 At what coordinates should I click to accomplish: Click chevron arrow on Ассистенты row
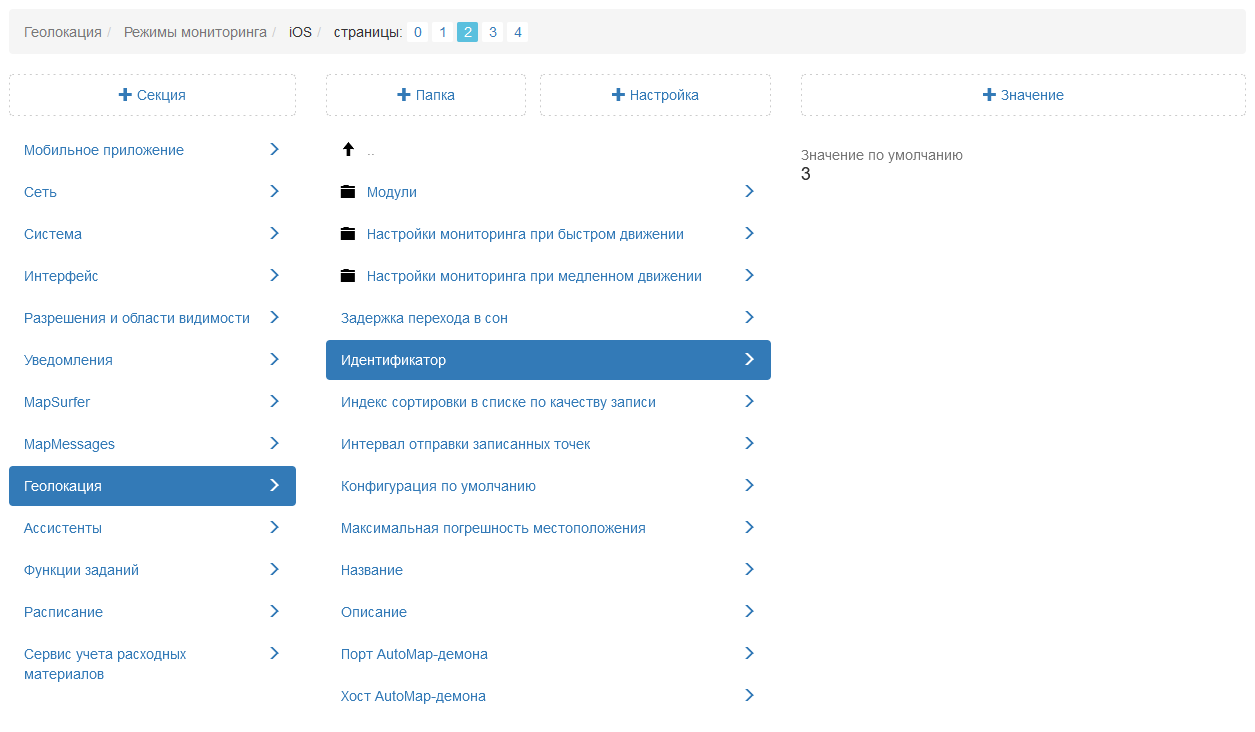(274, 527)
